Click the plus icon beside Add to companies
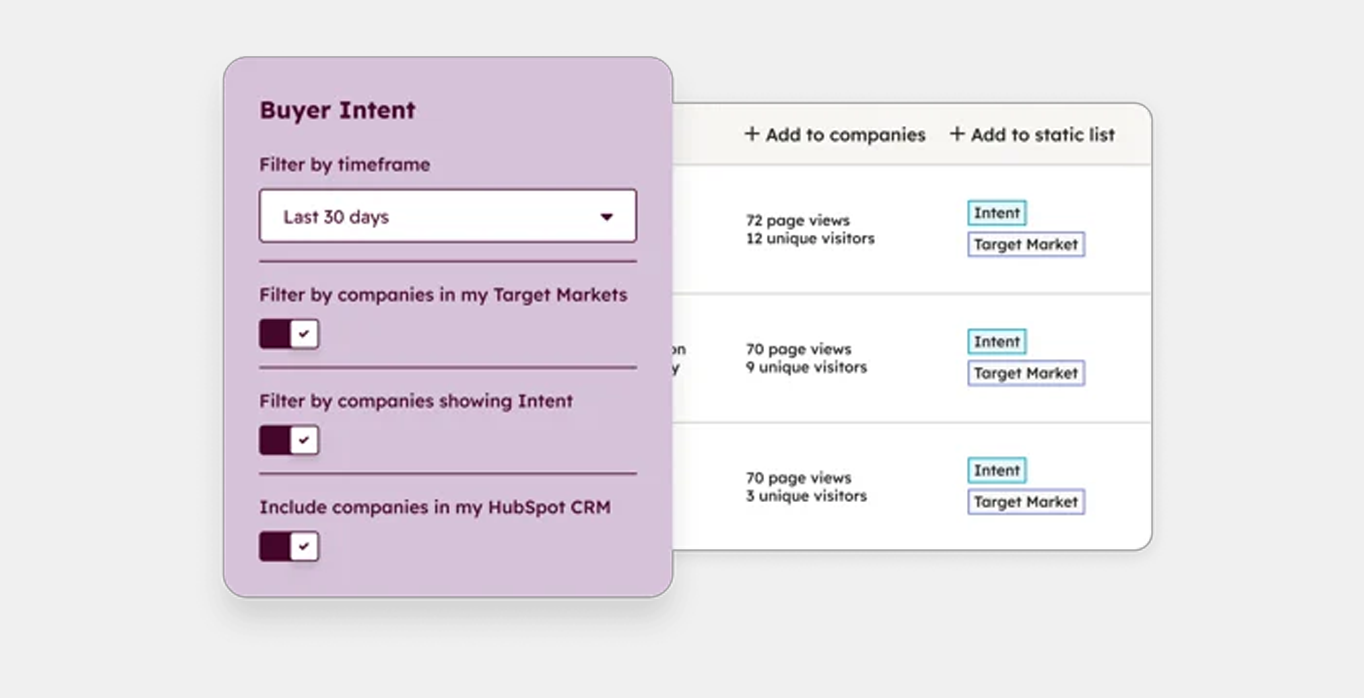1364x698 pixels. point(752,134)
